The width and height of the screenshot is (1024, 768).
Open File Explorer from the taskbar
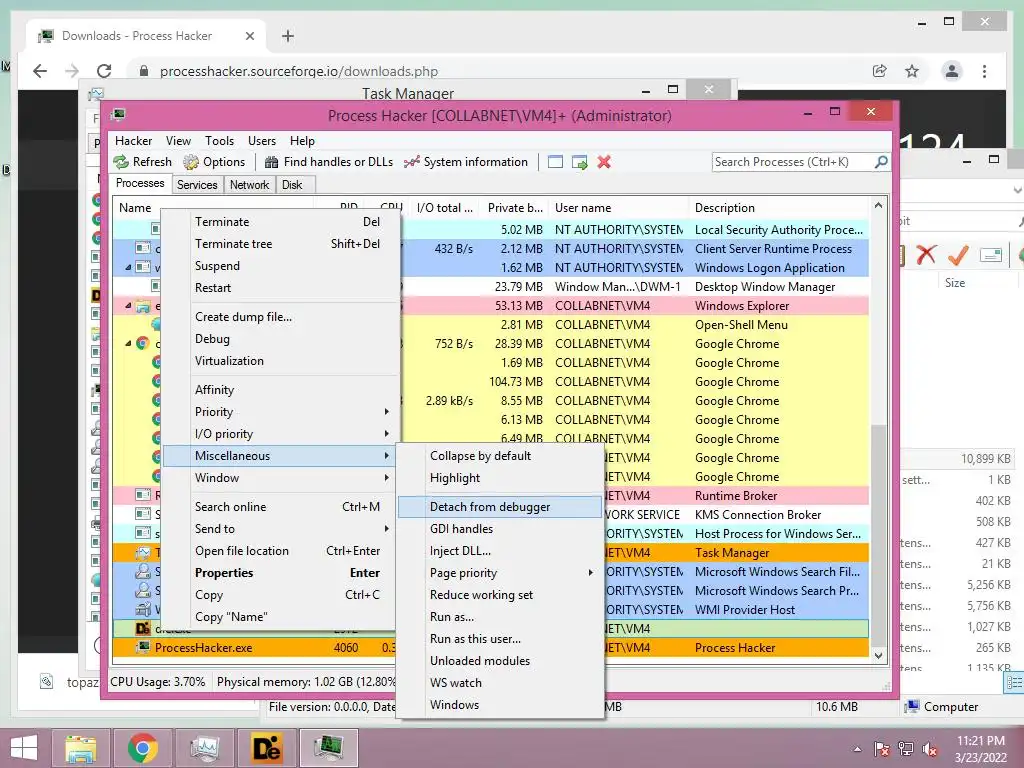point(80,748)
